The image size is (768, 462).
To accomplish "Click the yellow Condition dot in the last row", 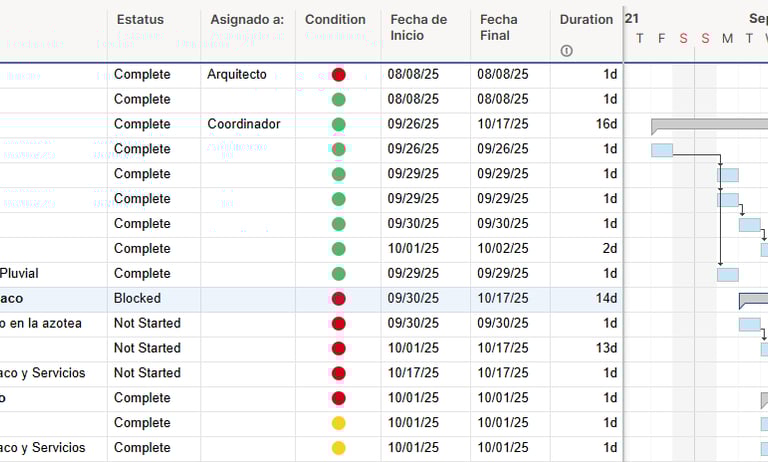I will (338, 448).
